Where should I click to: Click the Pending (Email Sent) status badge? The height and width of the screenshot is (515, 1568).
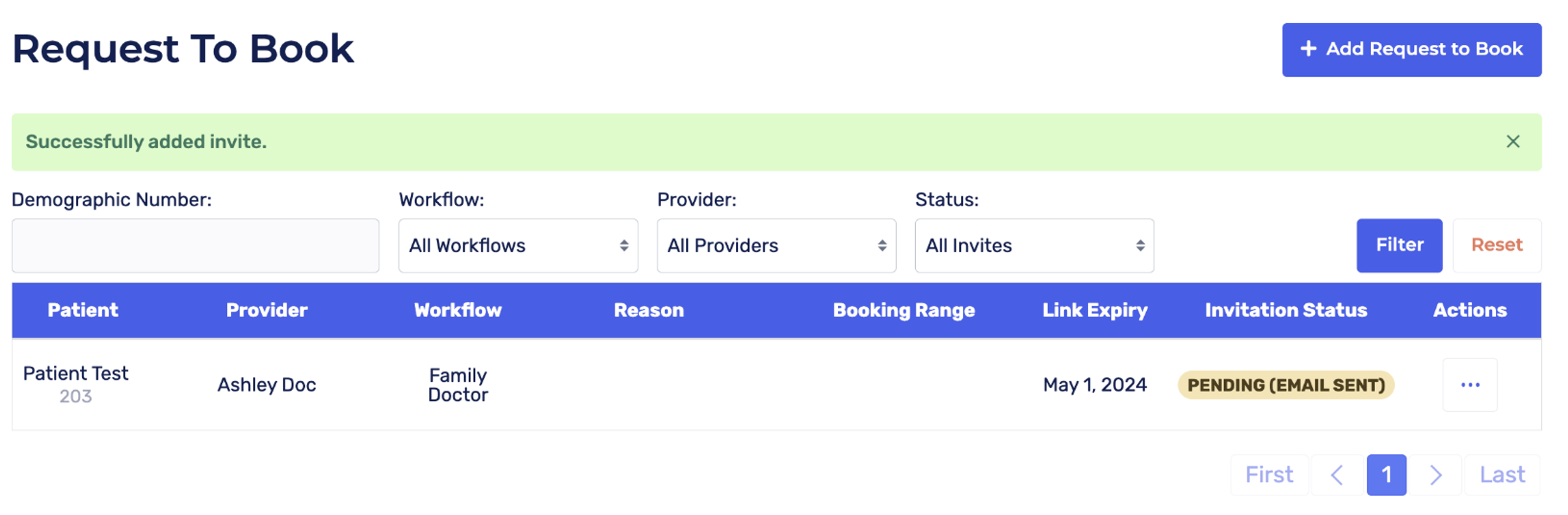(x=1286, y=385)
